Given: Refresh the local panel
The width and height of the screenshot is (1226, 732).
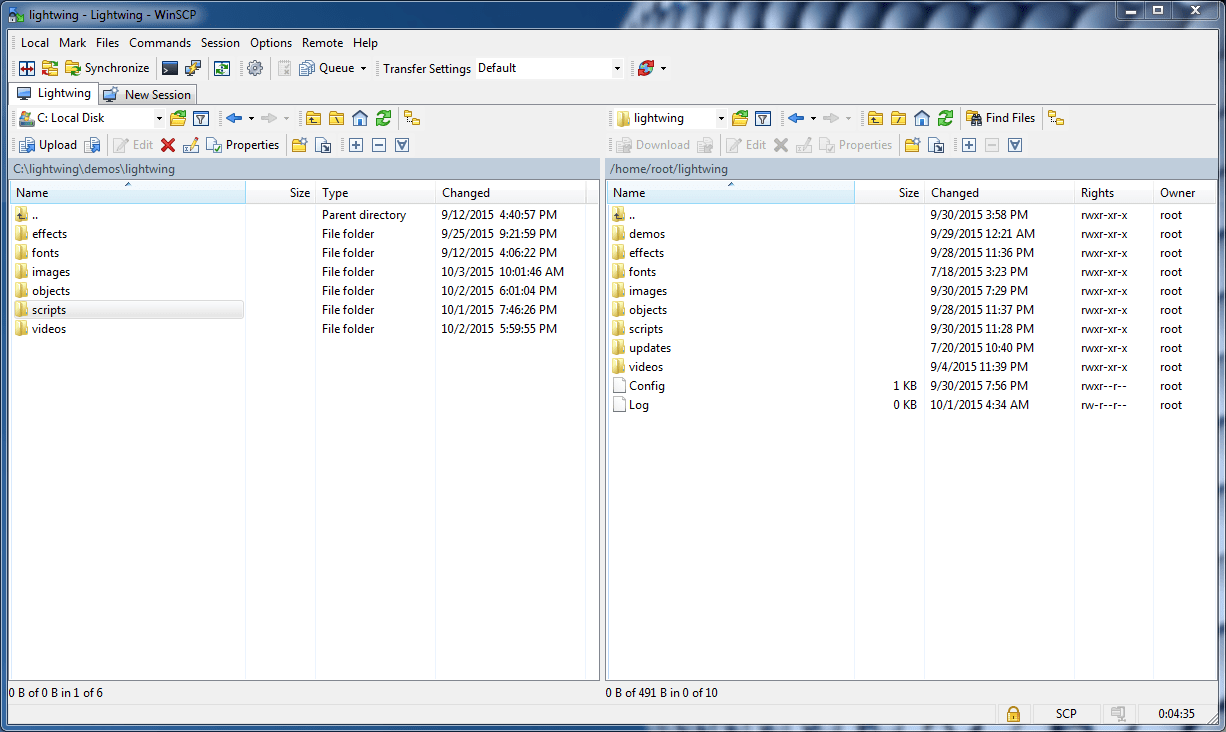Looking at the screenshot, I should point(383,118).
